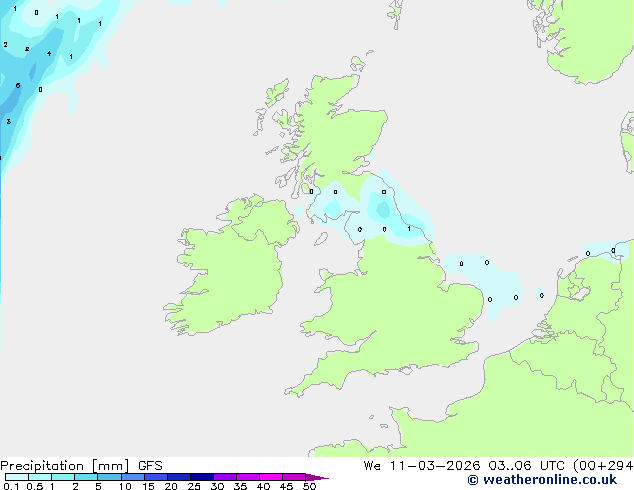
Task: Click the '45' legend scale label
Action: tap(286, 486)
